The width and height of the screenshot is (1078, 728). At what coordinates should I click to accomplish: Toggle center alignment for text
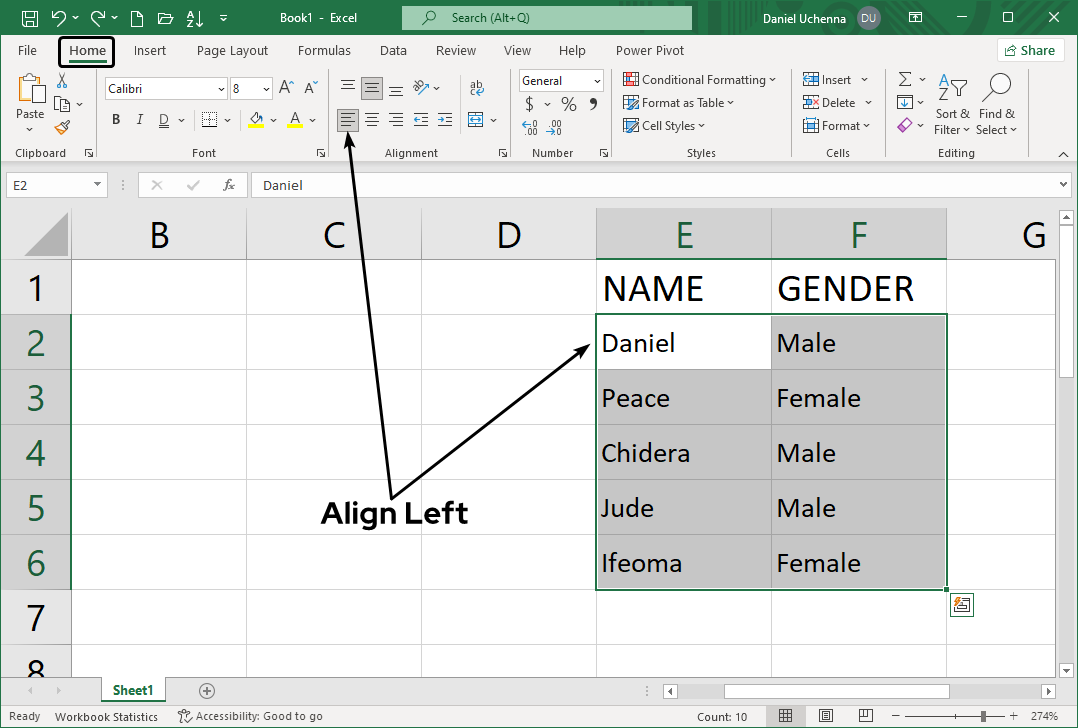pos(371,119)
